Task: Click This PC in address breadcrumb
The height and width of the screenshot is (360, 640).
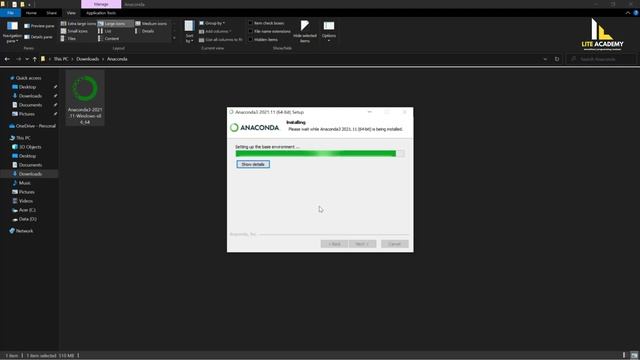Action: click(x=61, y=59)
